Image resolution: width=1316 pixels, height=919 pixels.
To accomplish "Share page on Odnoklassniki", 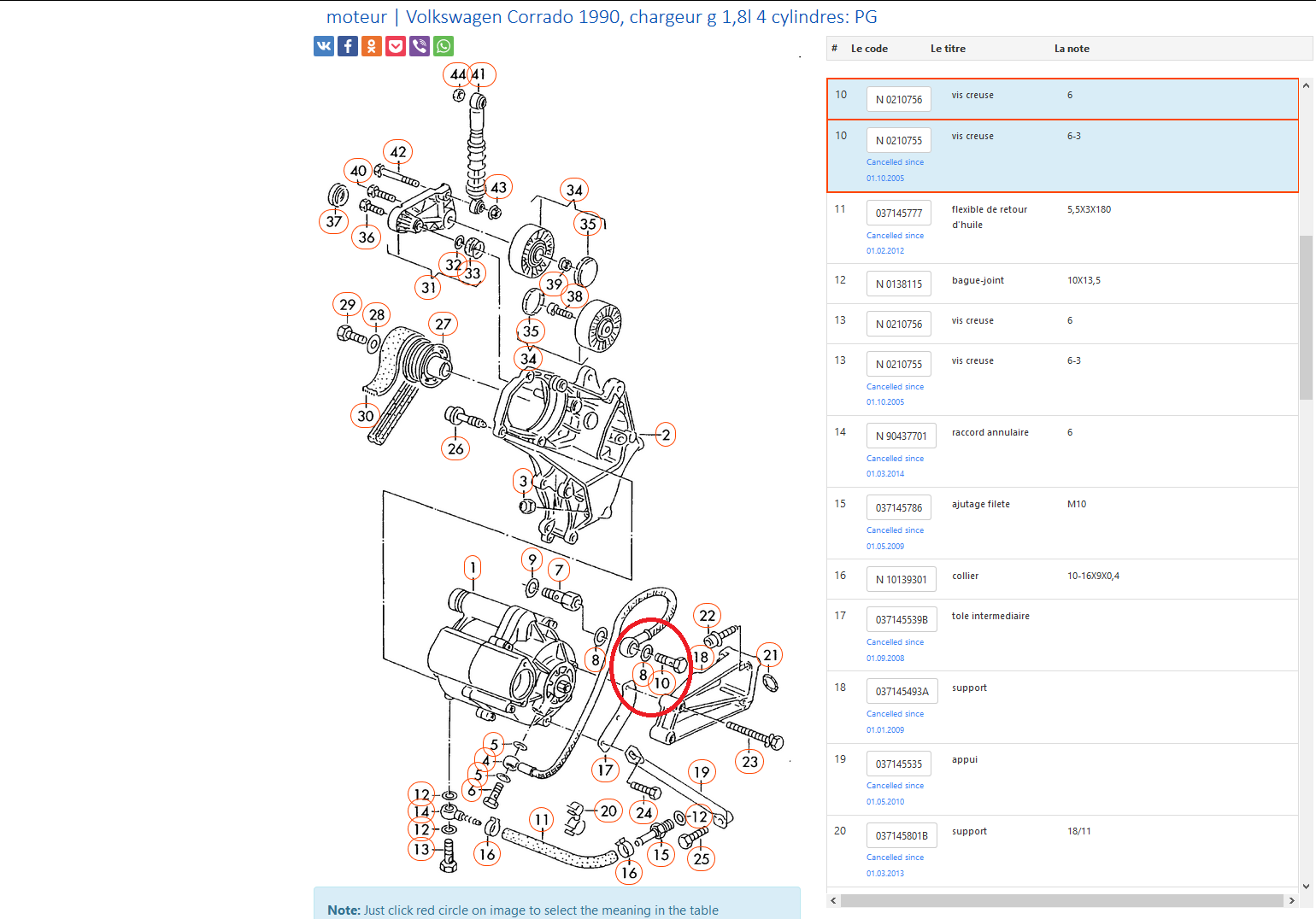I will [x=372, y=46].
